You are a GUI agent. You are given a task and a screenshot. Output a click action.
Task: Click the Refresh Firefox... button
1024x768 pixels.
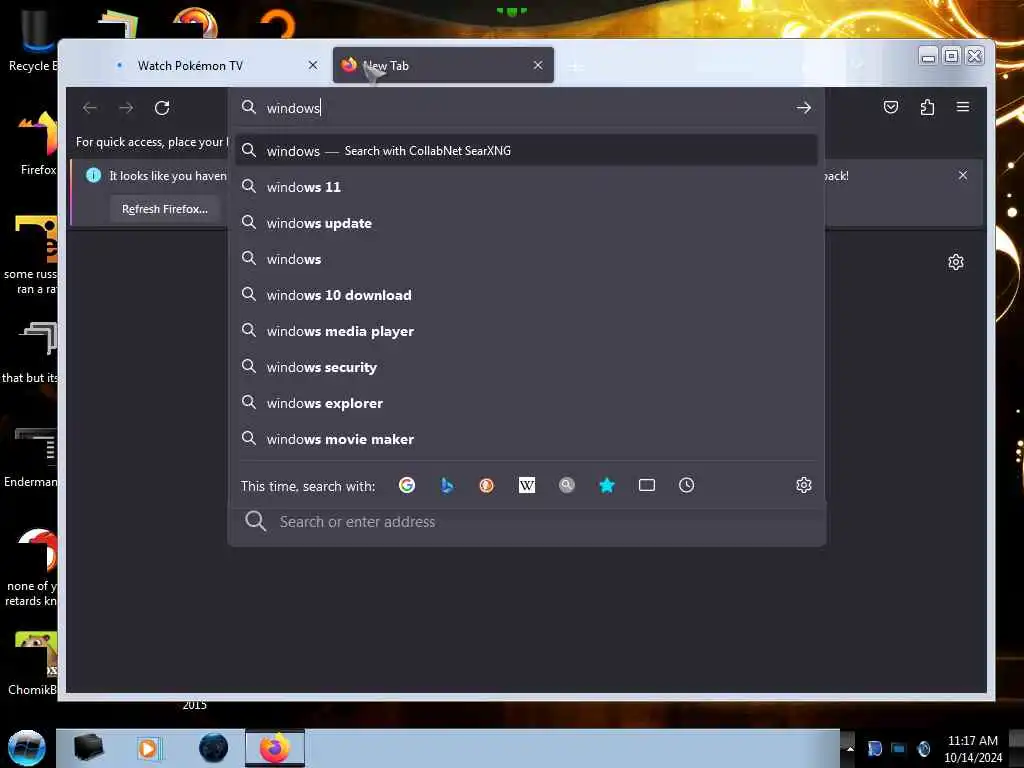click(165, 209)
